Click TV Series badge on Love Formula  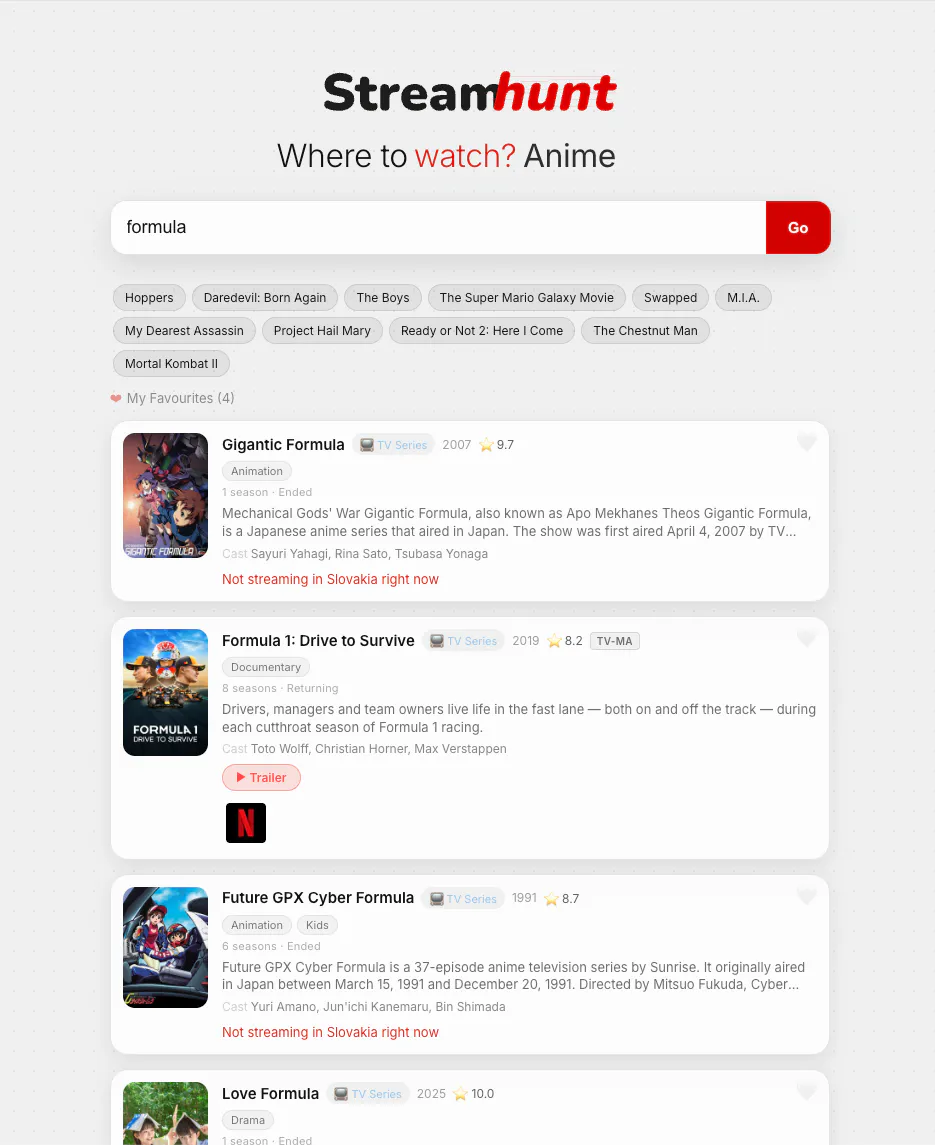pos(368,1094)
